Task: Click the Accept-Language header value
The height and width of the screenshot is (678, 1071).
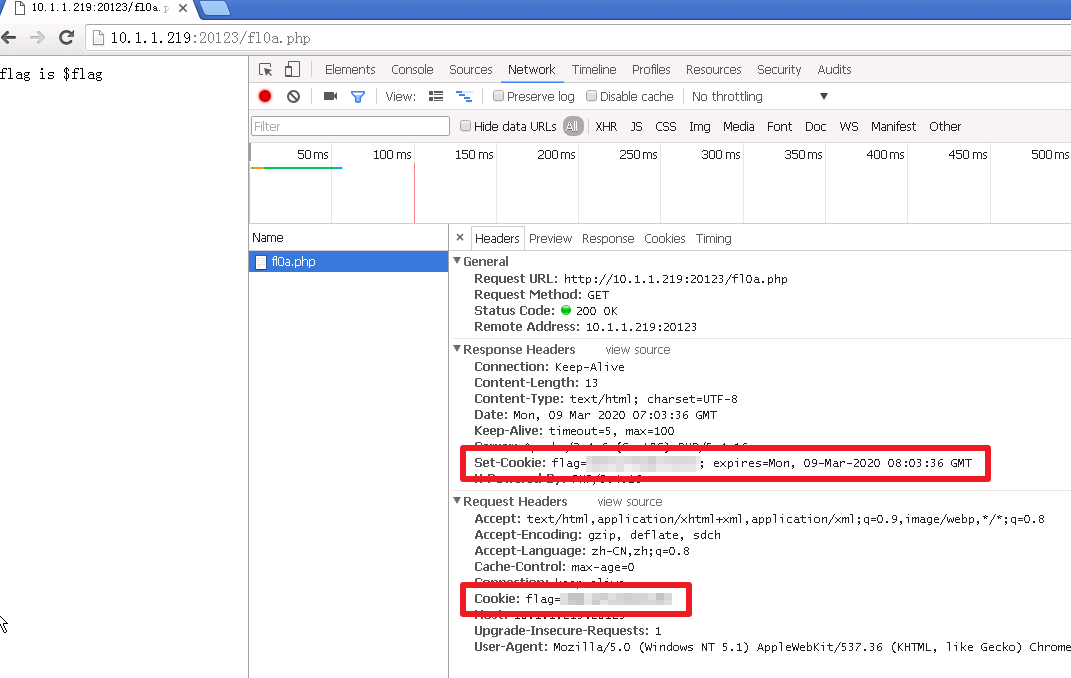Action: tap(640, 551)
